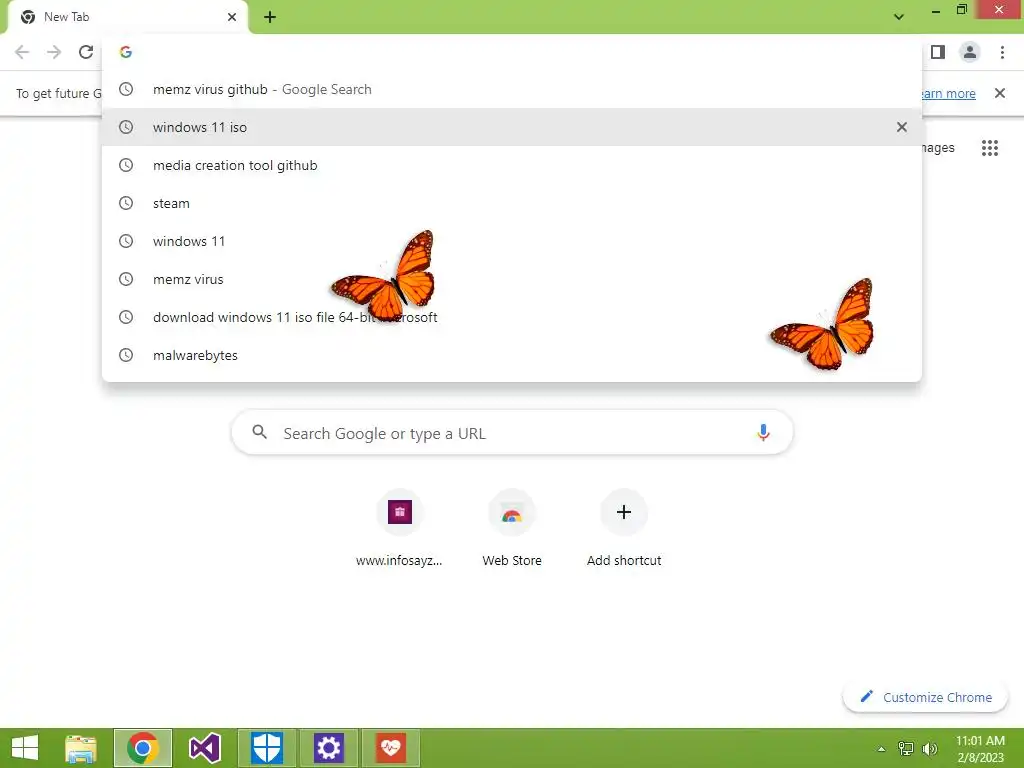Open the Windows Start menu
Image resolution: width=1024 pixels, height=768 pixels.
tap(25, 748)
